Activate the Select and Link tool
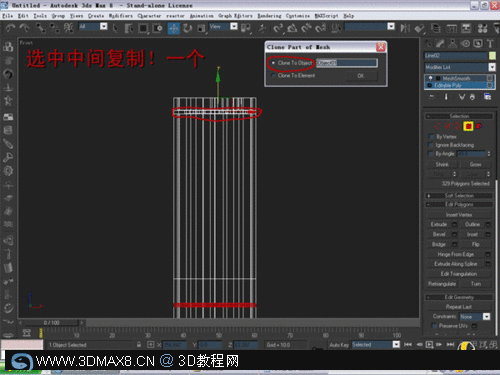The width and height of the screenshot is (500, 375). pos(40,28)
